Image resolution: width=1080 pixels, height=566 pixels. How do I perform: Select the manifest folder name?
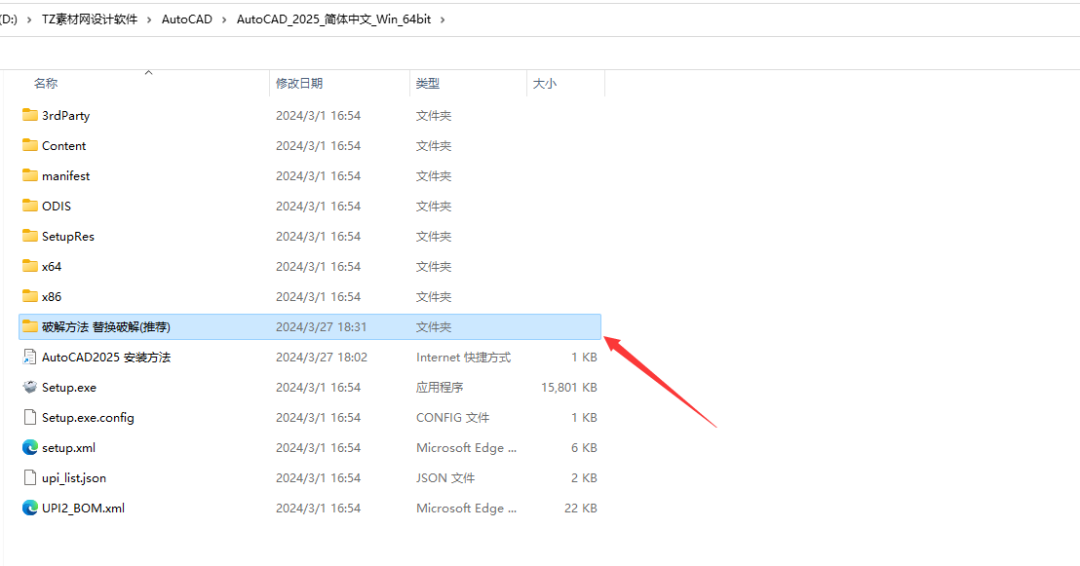pos(66,176)
